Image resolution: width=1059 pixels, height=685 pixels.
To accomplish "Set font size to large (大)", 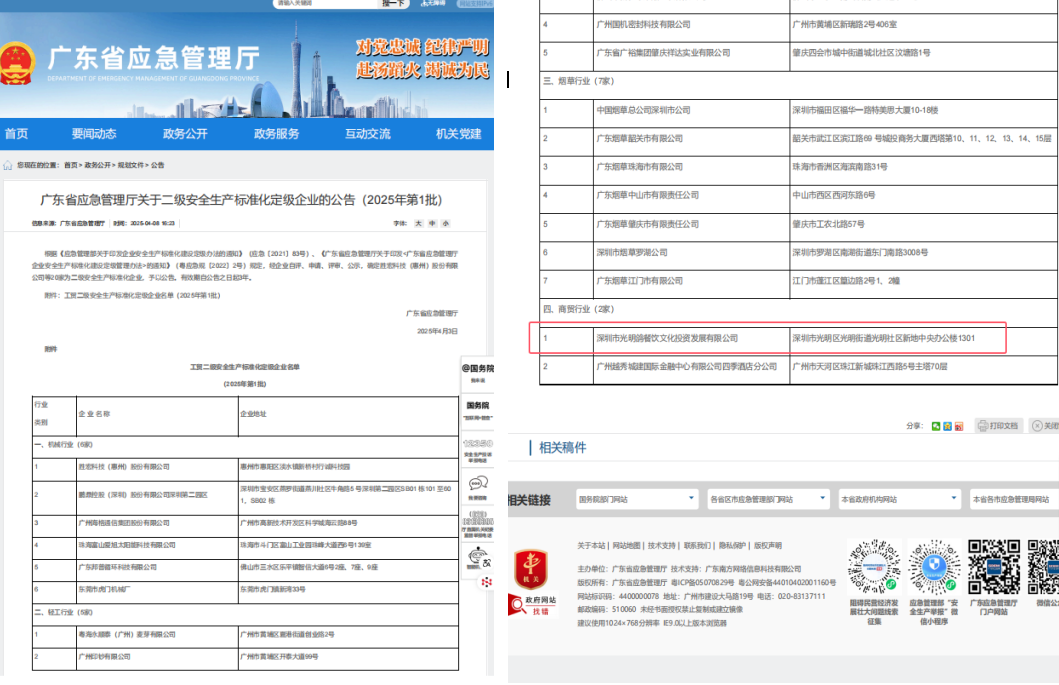I will click(419, 224).
